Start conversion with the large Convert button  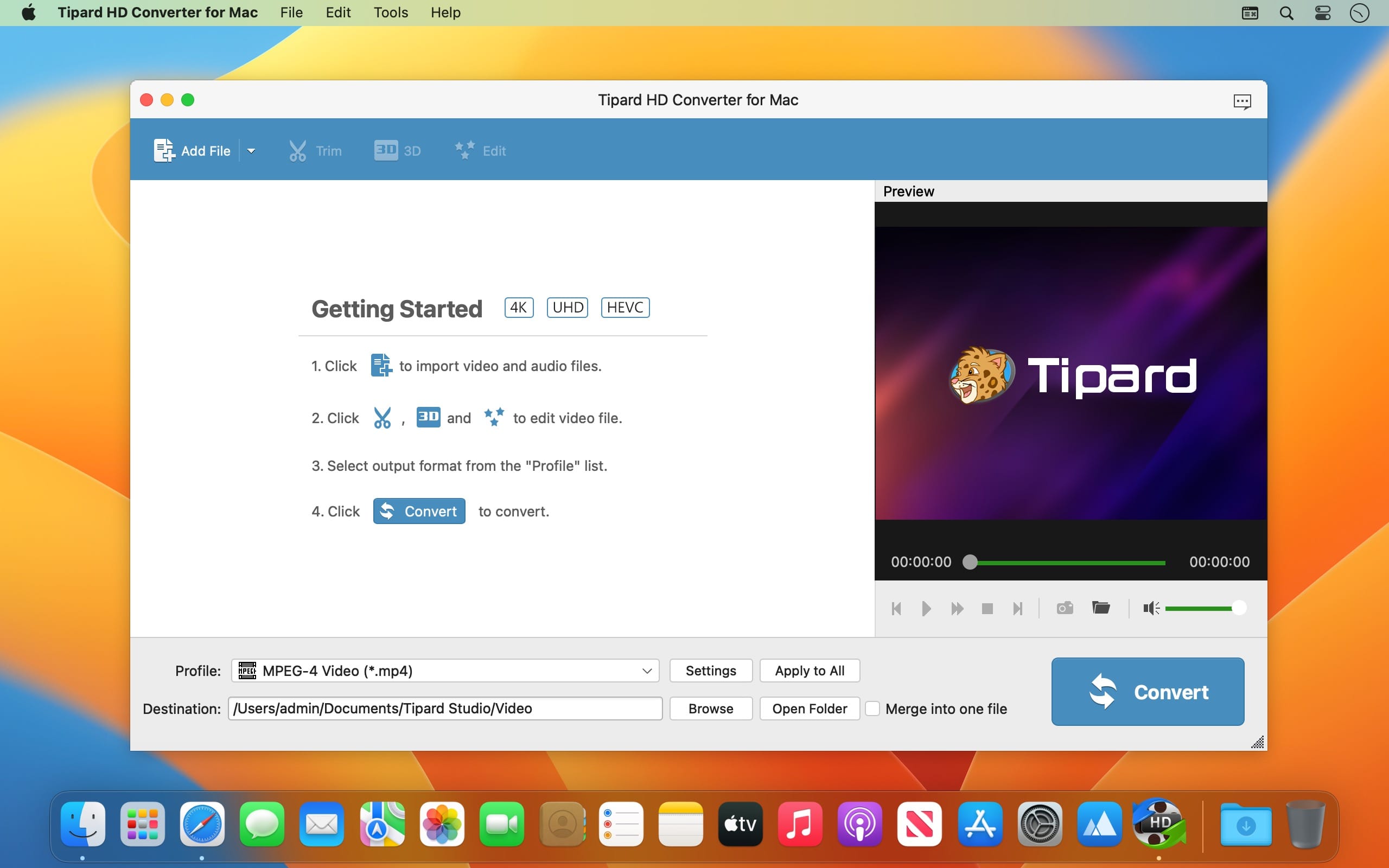click(x=1148, y=692)
